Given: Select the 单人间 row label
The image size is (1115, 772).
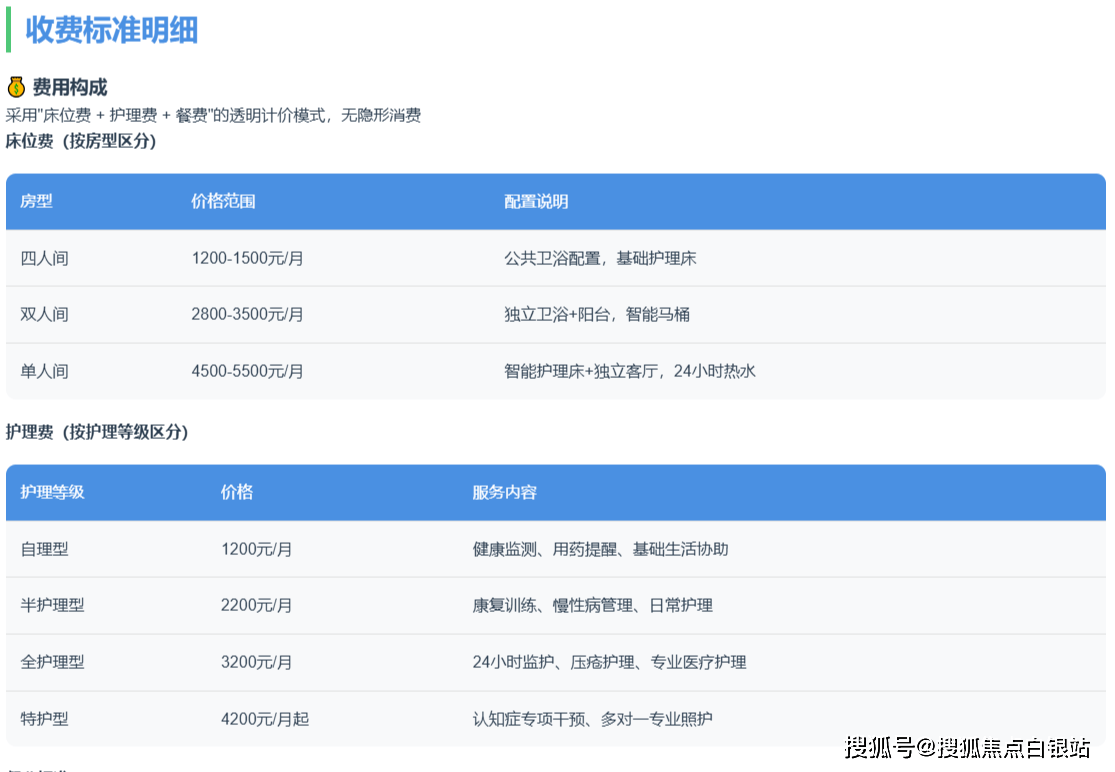Looking at the screenshot, I should pos(44,371).
